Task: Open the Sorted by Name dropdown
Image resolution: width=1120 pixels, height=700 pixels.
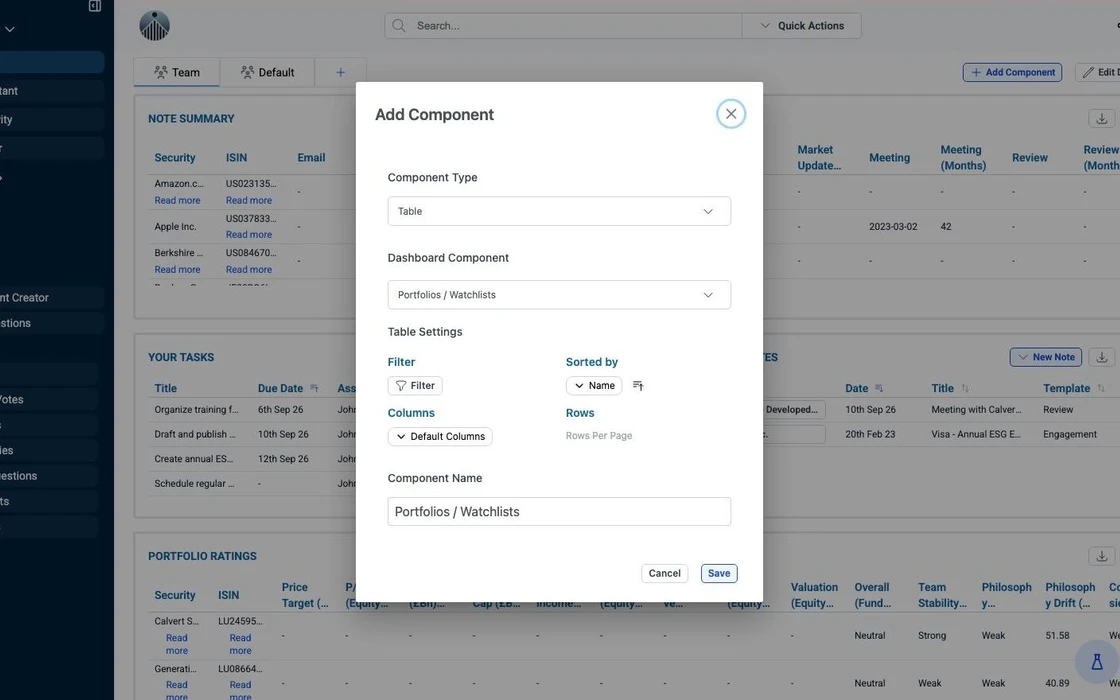Action: tap(594, 386)
